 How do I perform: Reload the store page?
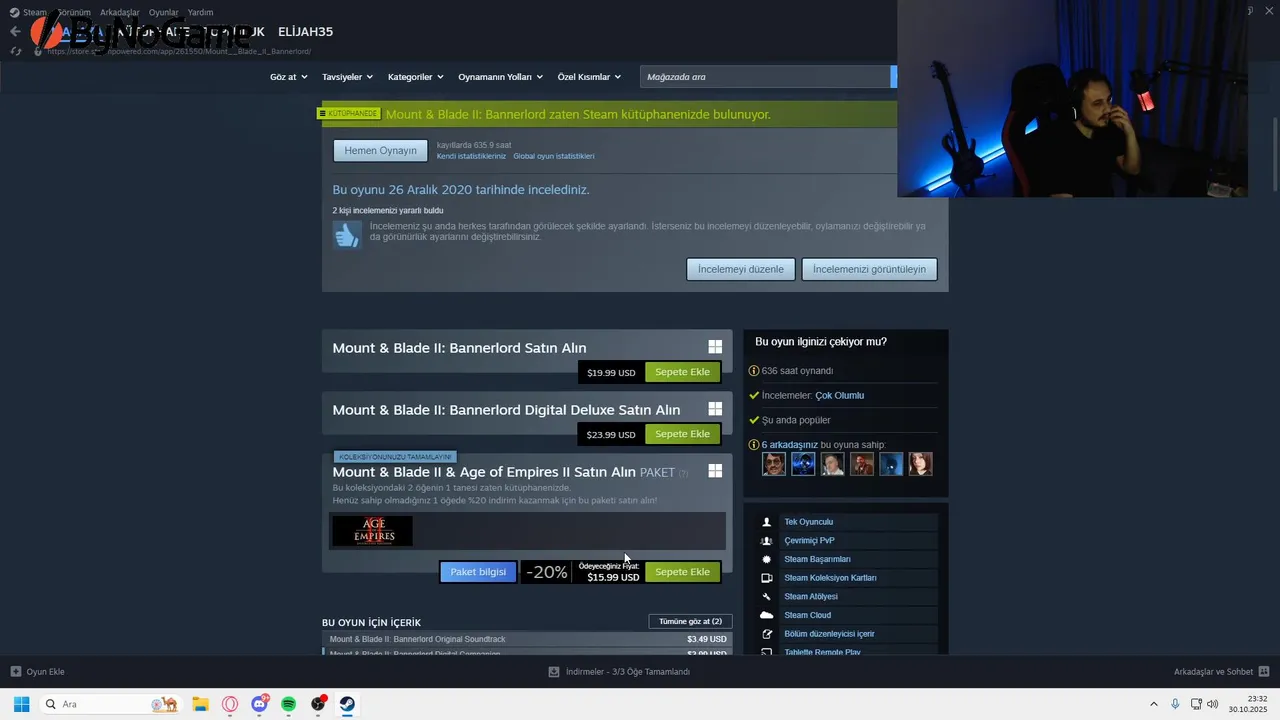point(15,51)
